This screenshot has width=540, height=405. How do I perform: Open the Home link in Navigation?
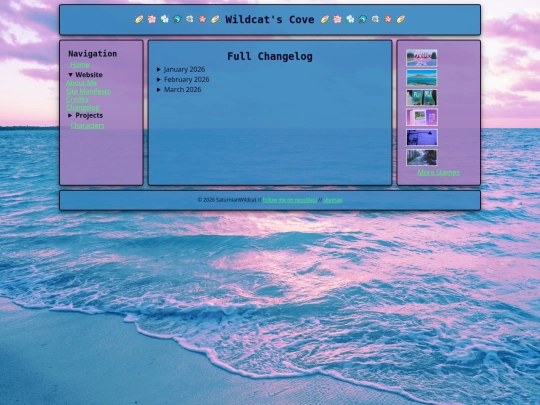(x=80, y=65)
